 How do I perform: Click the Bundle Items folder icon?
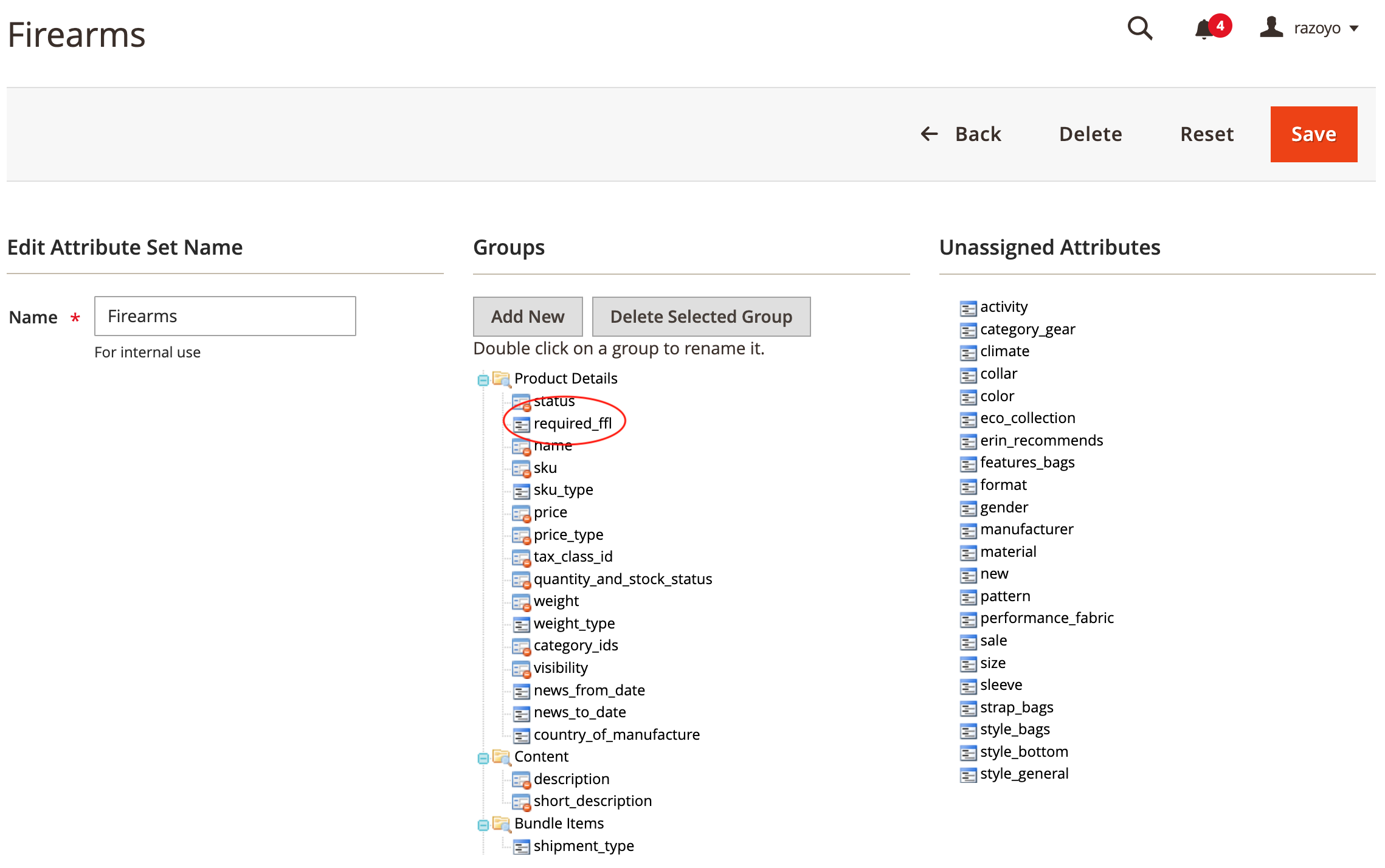(x=501, y=824)
